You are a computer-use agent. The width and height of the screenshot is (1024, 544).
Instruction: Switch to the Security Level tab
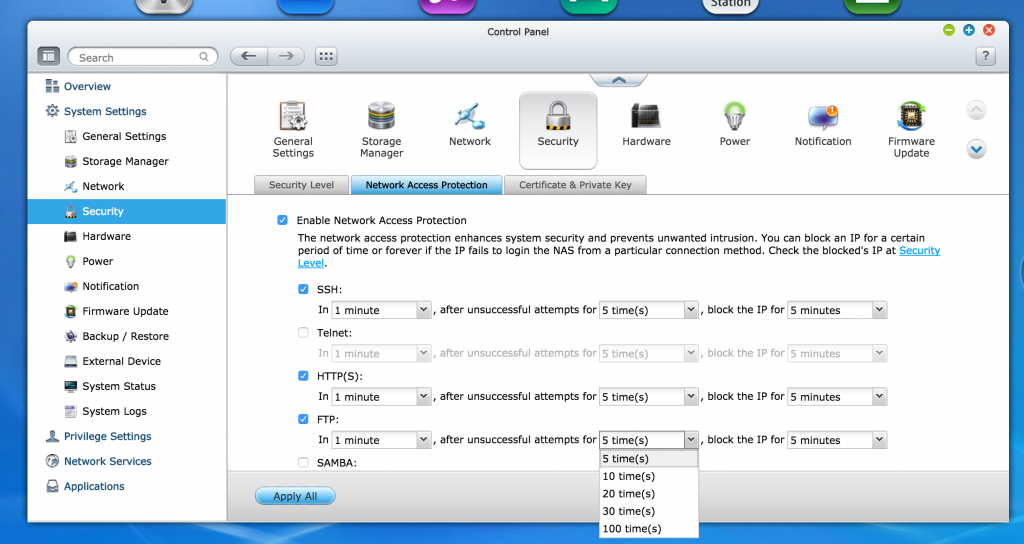[x=301, y=185]
